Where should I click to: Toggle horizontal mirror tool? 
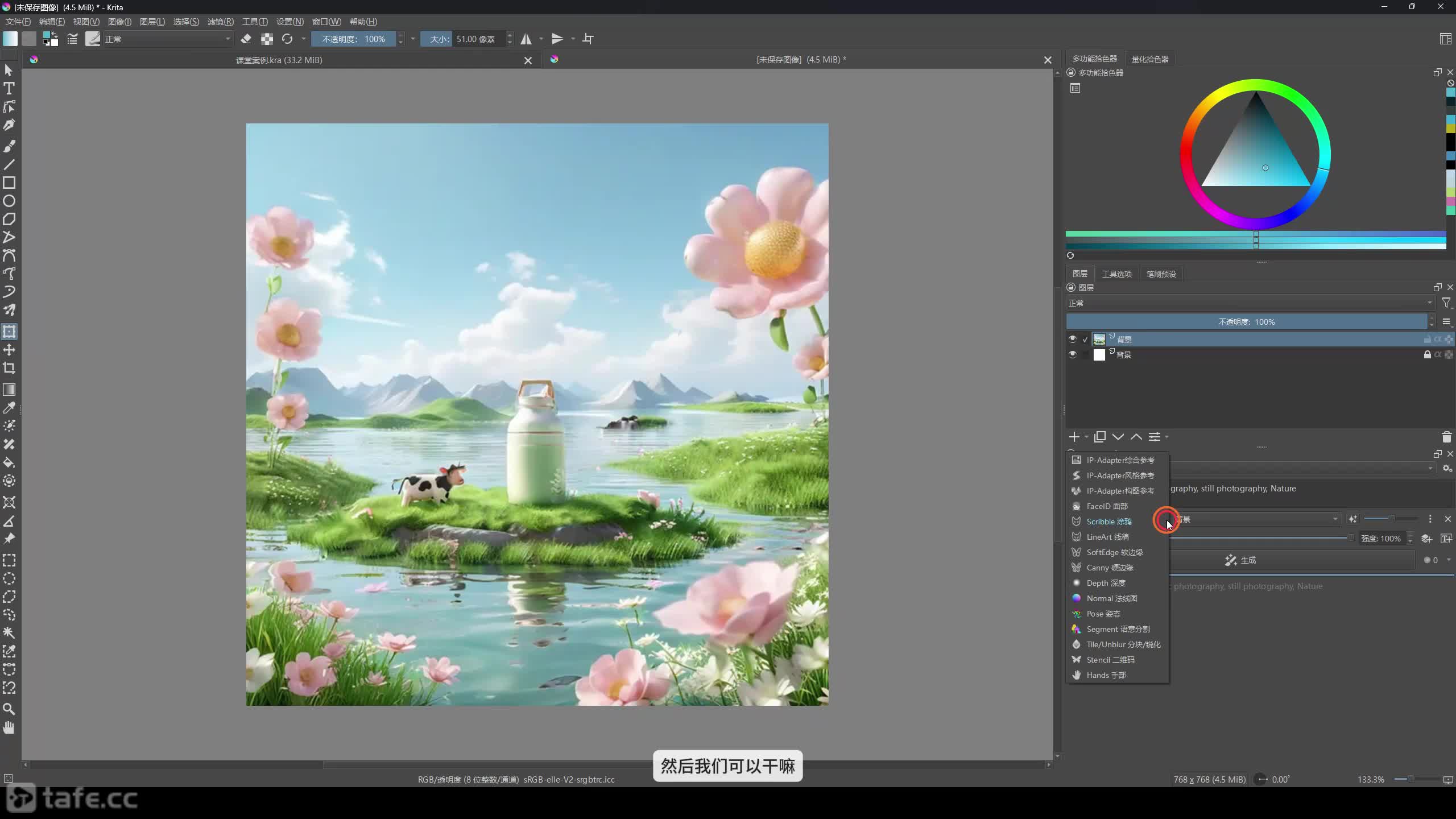(527, 39)
